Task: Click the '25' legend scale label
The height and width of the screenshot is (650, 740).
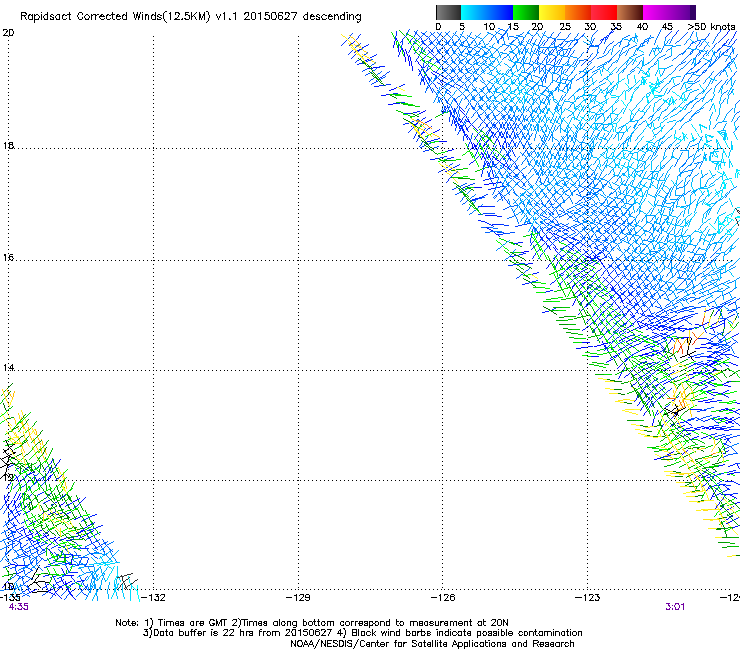Action: pos(565,27)
